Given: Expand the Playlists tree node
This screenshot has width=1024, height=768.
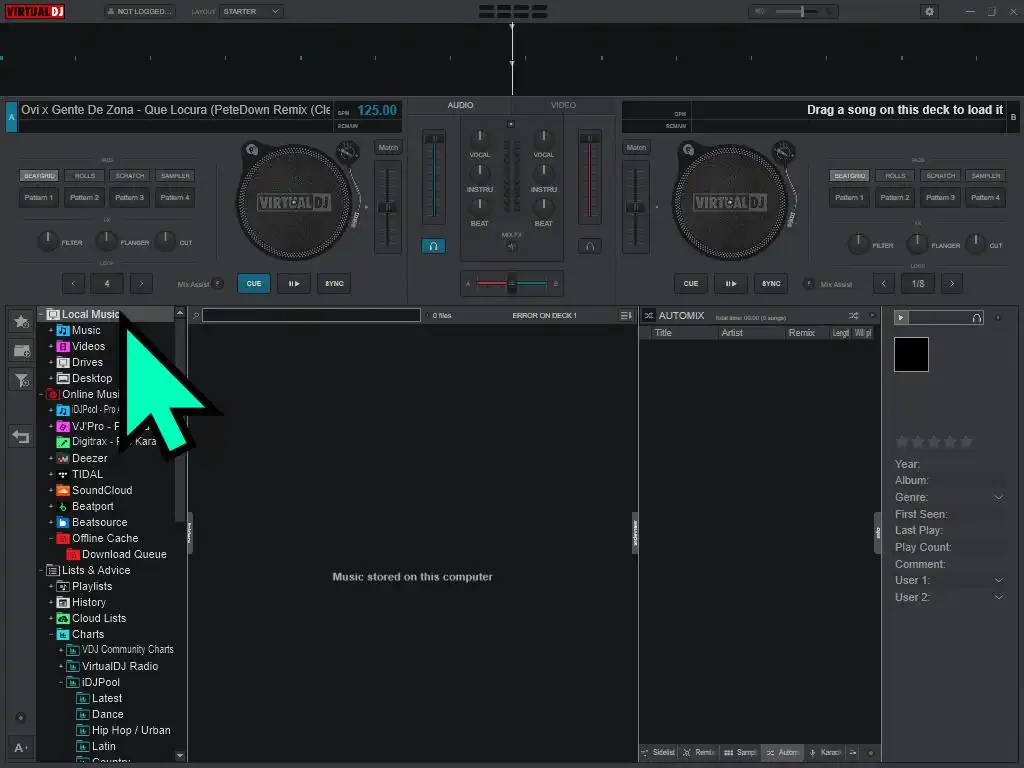Looking at the screenshot, I should pos(51,586).
